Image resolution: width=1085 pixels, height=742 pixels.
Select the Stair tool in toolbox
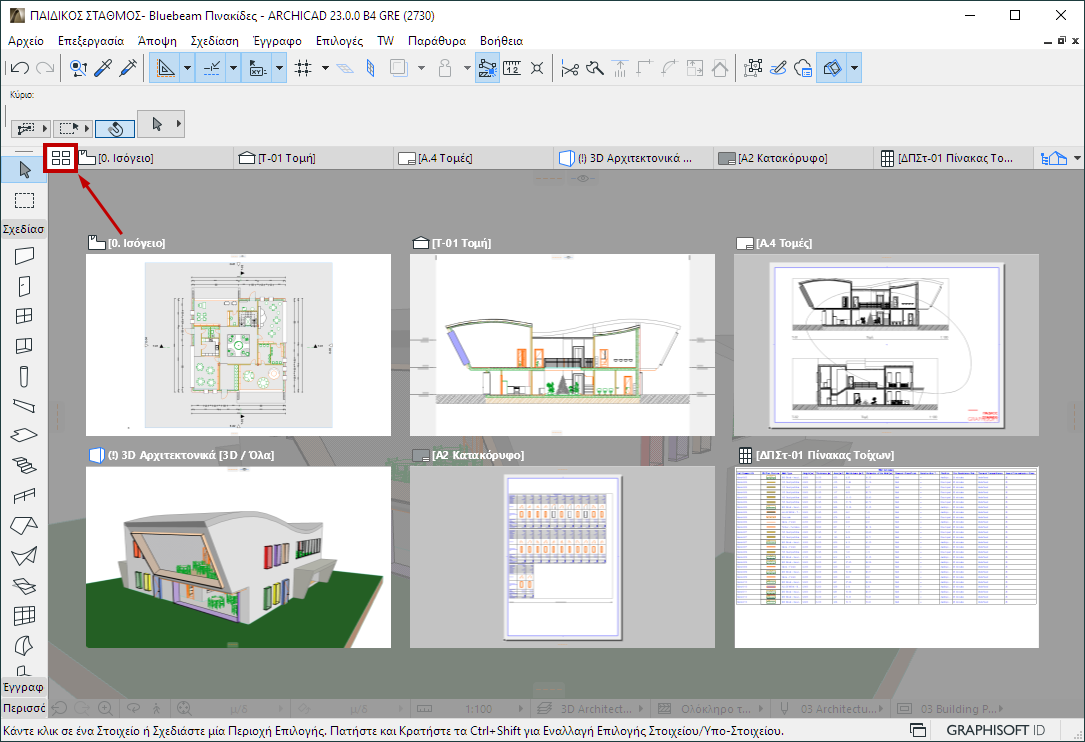click(x=24, y=465)
